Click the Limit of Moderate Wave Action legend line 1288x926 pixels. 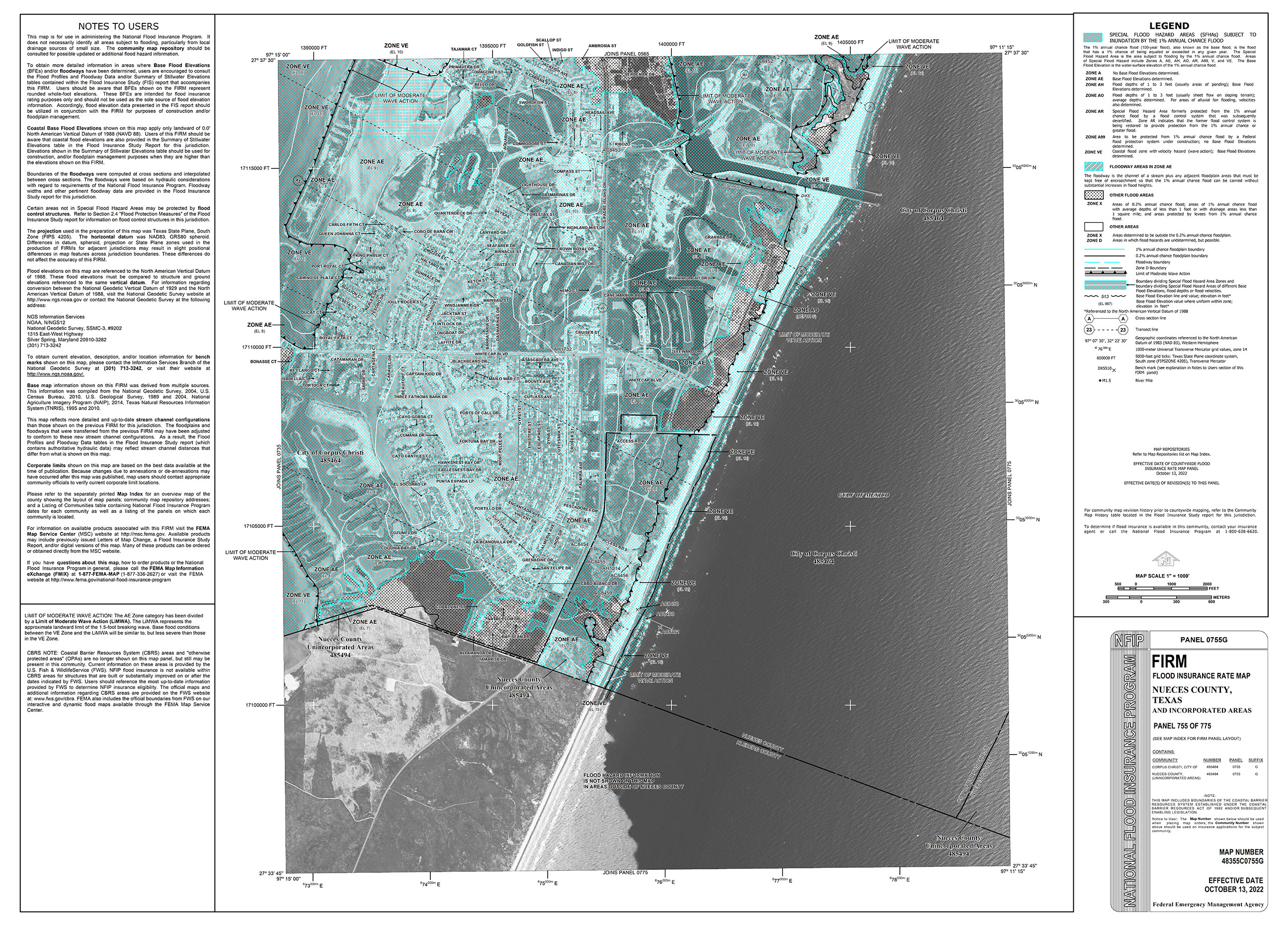pos(1105,273)
